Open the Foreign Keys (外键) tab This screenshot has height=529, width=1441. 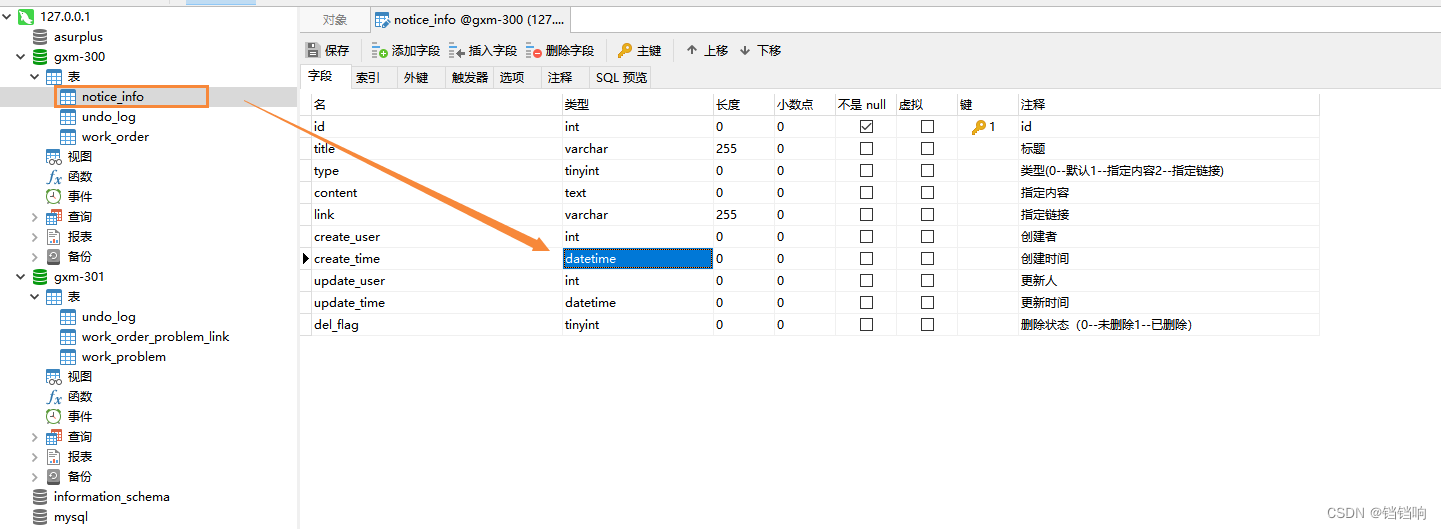pyautogui.click(x=416, y=77)
